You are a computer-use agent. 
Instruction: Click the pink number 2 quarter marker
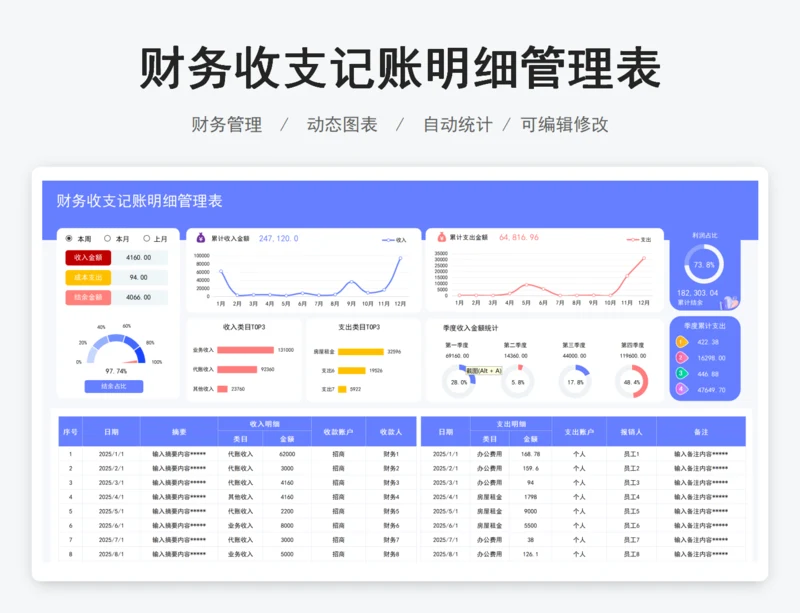pos(682,358)
